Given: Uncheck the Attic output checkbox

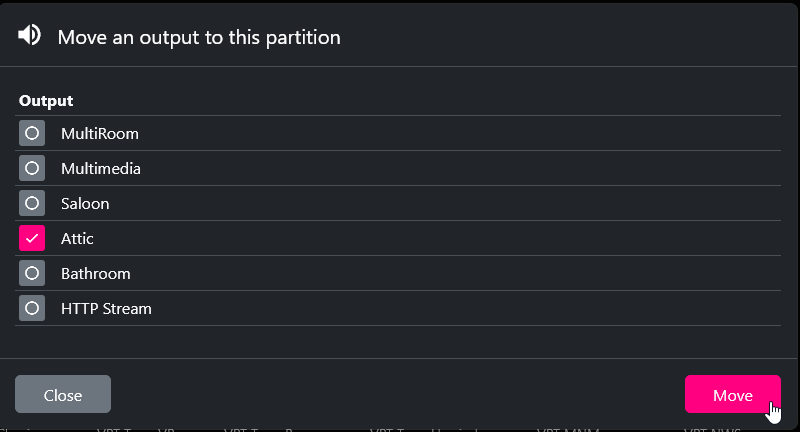Looking at the screenshot, I should point(32,238).
